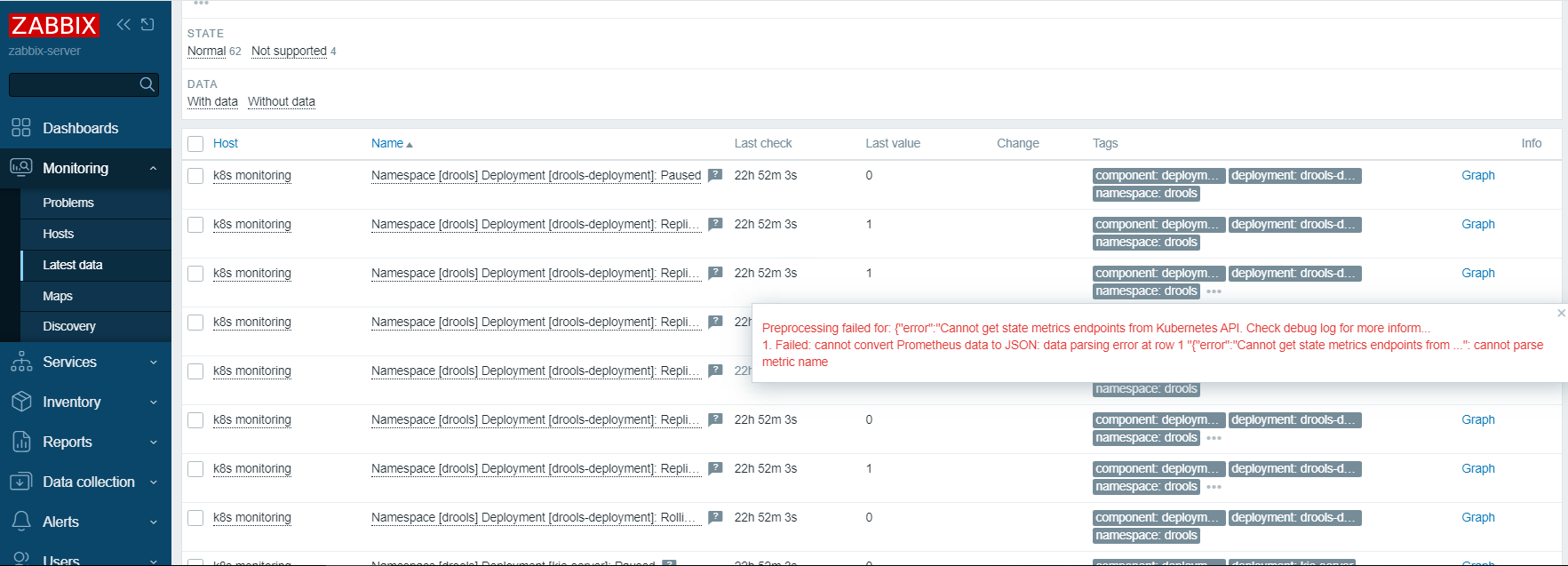Click the search magnifier icon
Screen dimensions: 1568x566
(147, 84)
